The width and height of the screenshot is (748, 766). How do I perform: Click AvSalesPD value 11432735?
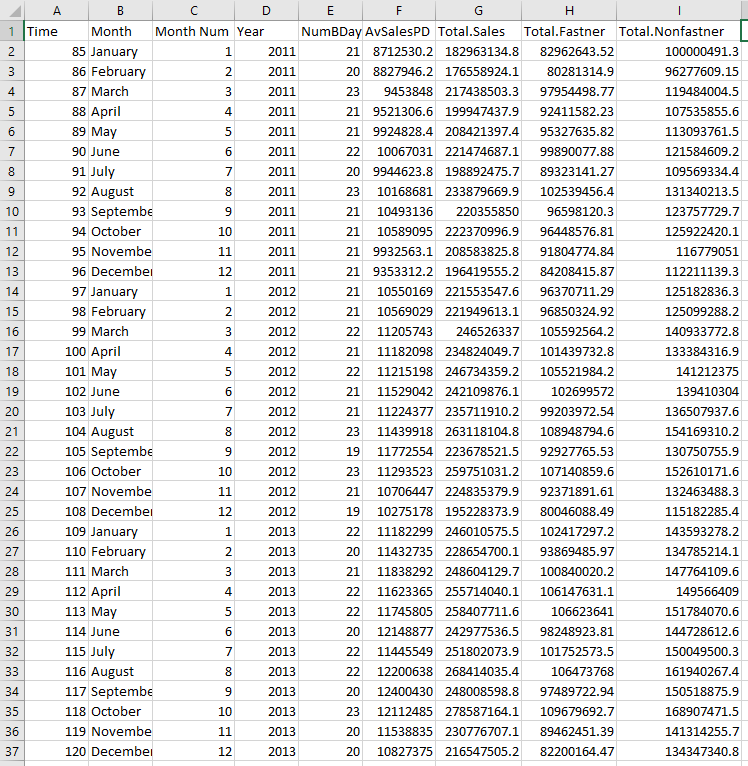coord(399,551)
